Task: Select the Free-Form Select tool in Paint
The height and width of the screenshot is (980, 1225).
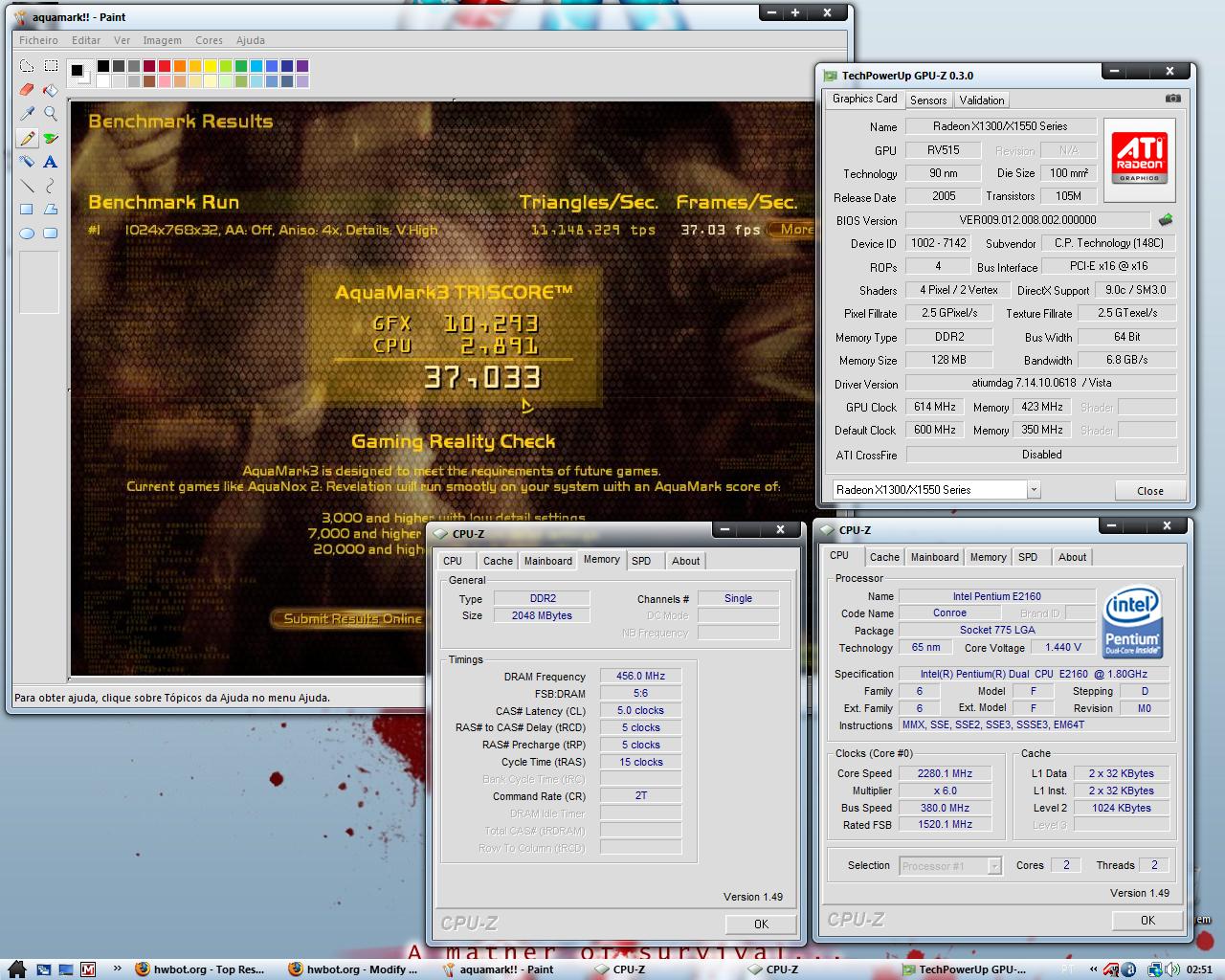Action: 27,66
